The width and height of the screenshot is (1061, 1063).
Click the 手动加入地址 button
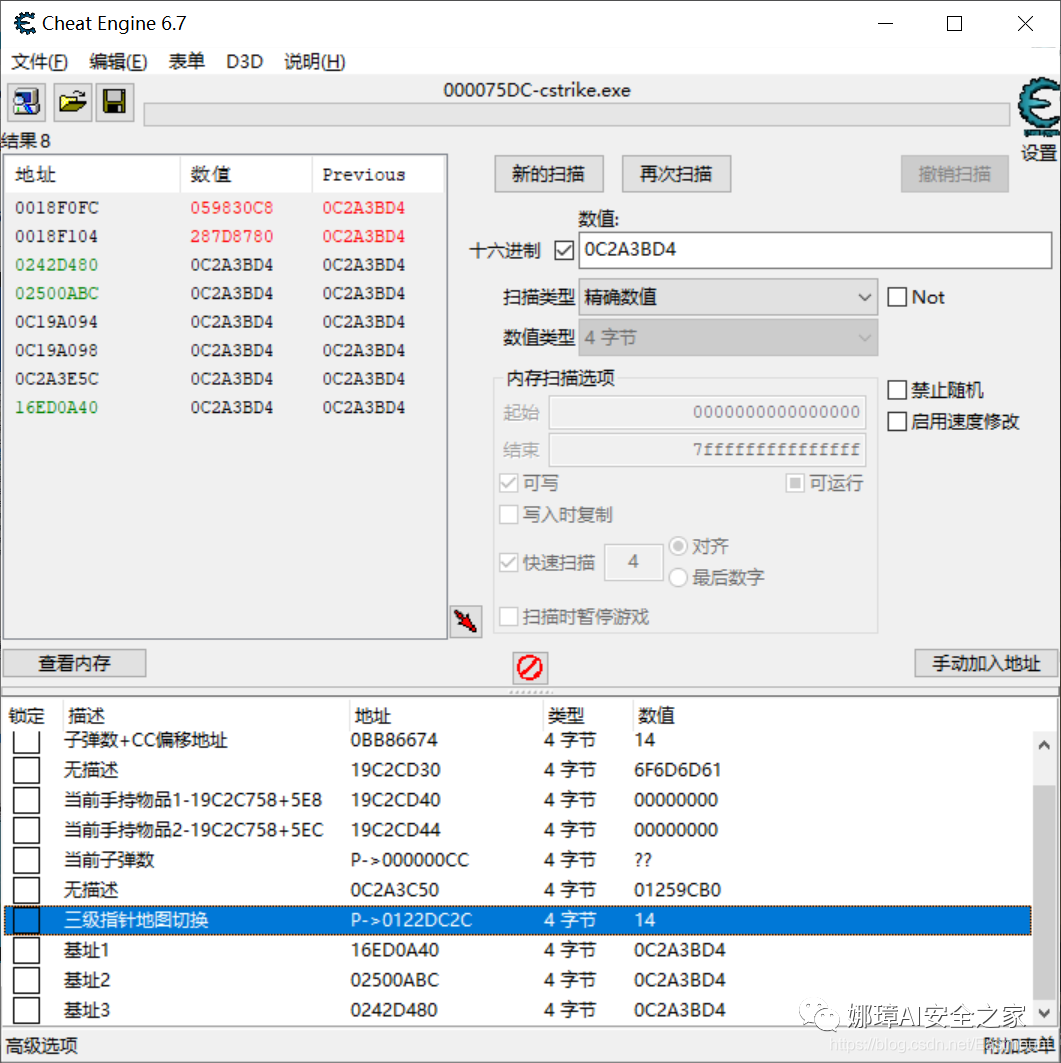[986, 663]
